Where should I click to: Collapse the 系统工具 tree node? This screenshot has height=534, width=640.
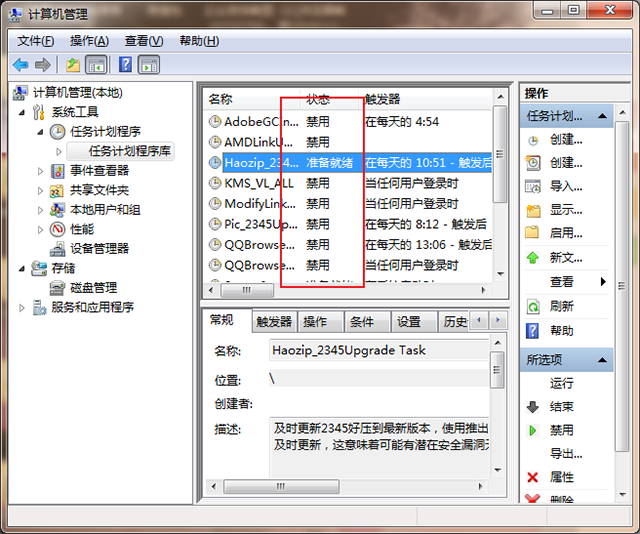click(x=23, y=112)
